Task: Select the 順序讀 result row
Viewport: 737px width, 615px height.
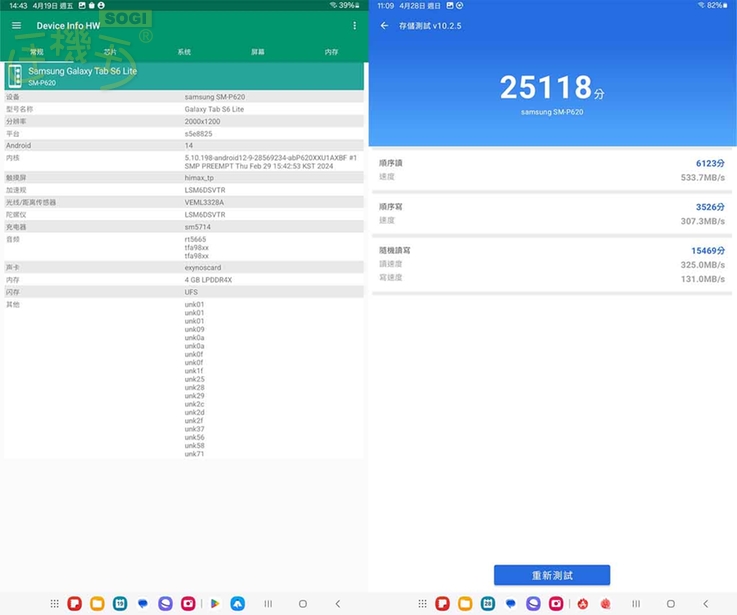Action: tap(552, 170)
